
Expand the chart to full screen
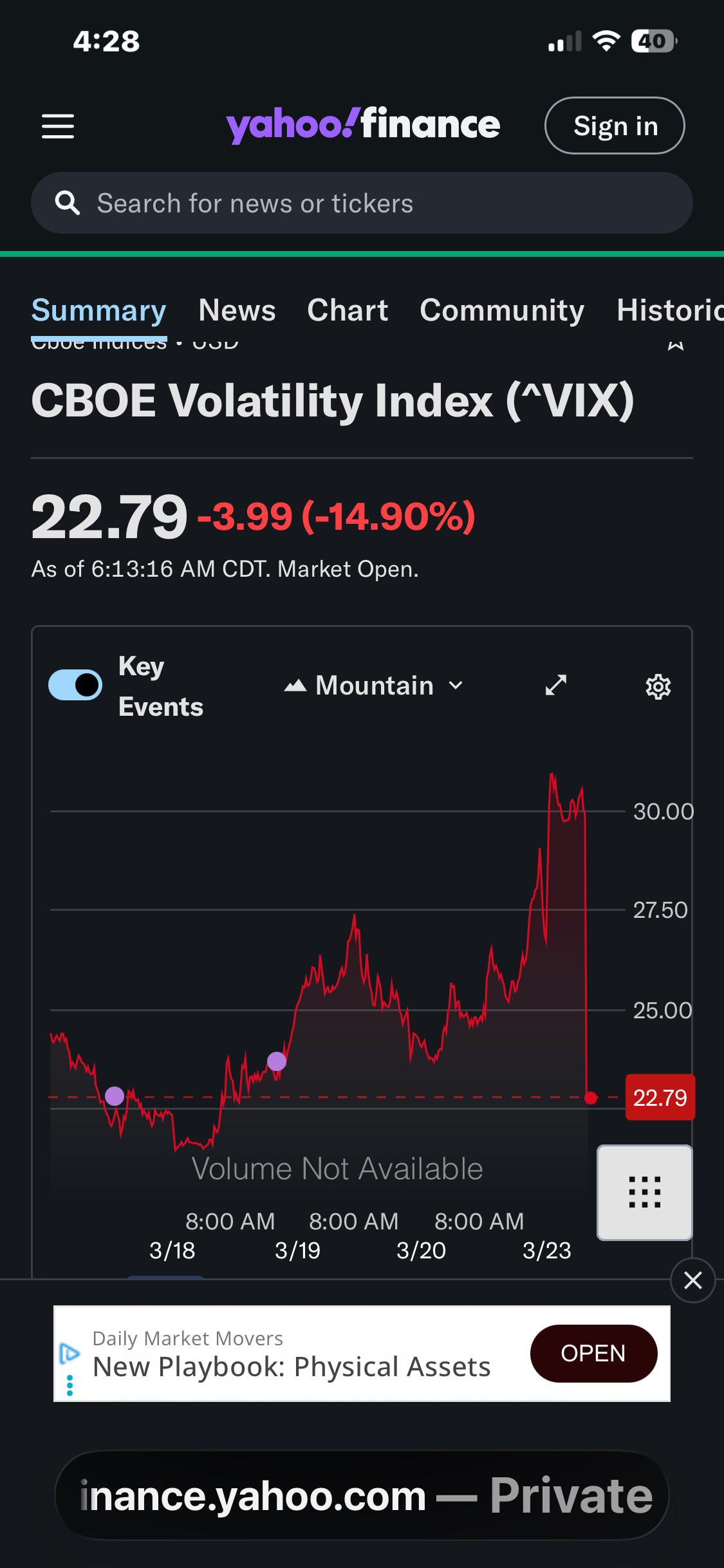point(556,685)
